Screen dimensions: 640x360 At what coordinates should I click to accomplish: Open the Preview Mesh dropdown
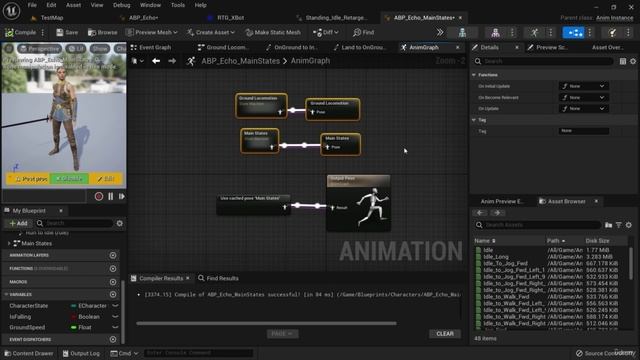click(x=152, y=32)
